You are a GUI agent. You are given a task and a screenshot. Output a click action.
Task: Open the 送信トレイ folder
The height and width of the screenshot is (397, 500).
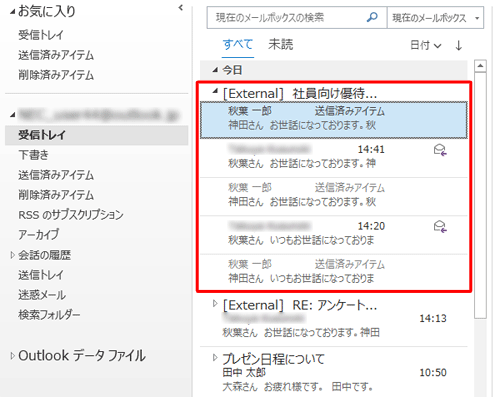41,275
